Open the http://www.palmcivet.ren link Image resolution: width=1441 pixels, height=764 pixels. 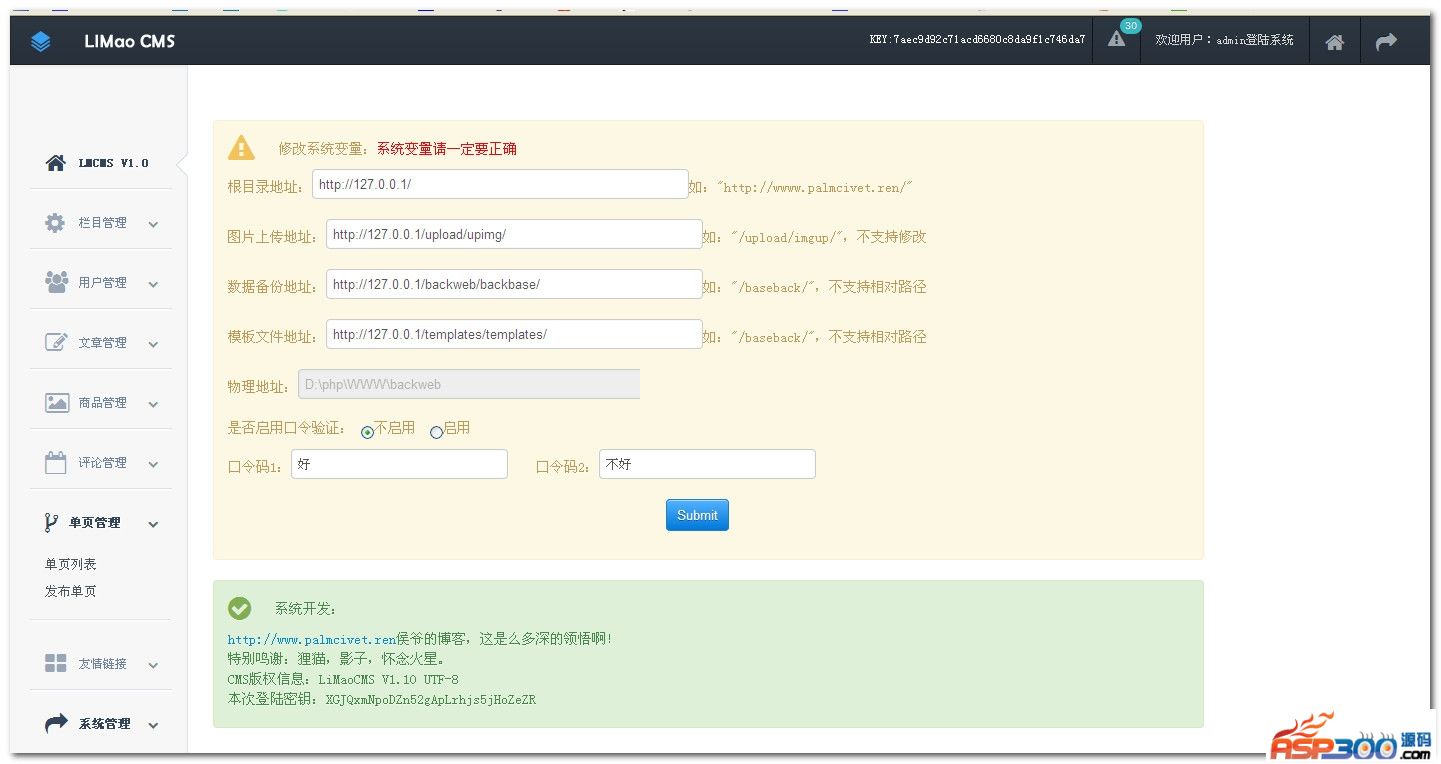click(x=312, y=639)
